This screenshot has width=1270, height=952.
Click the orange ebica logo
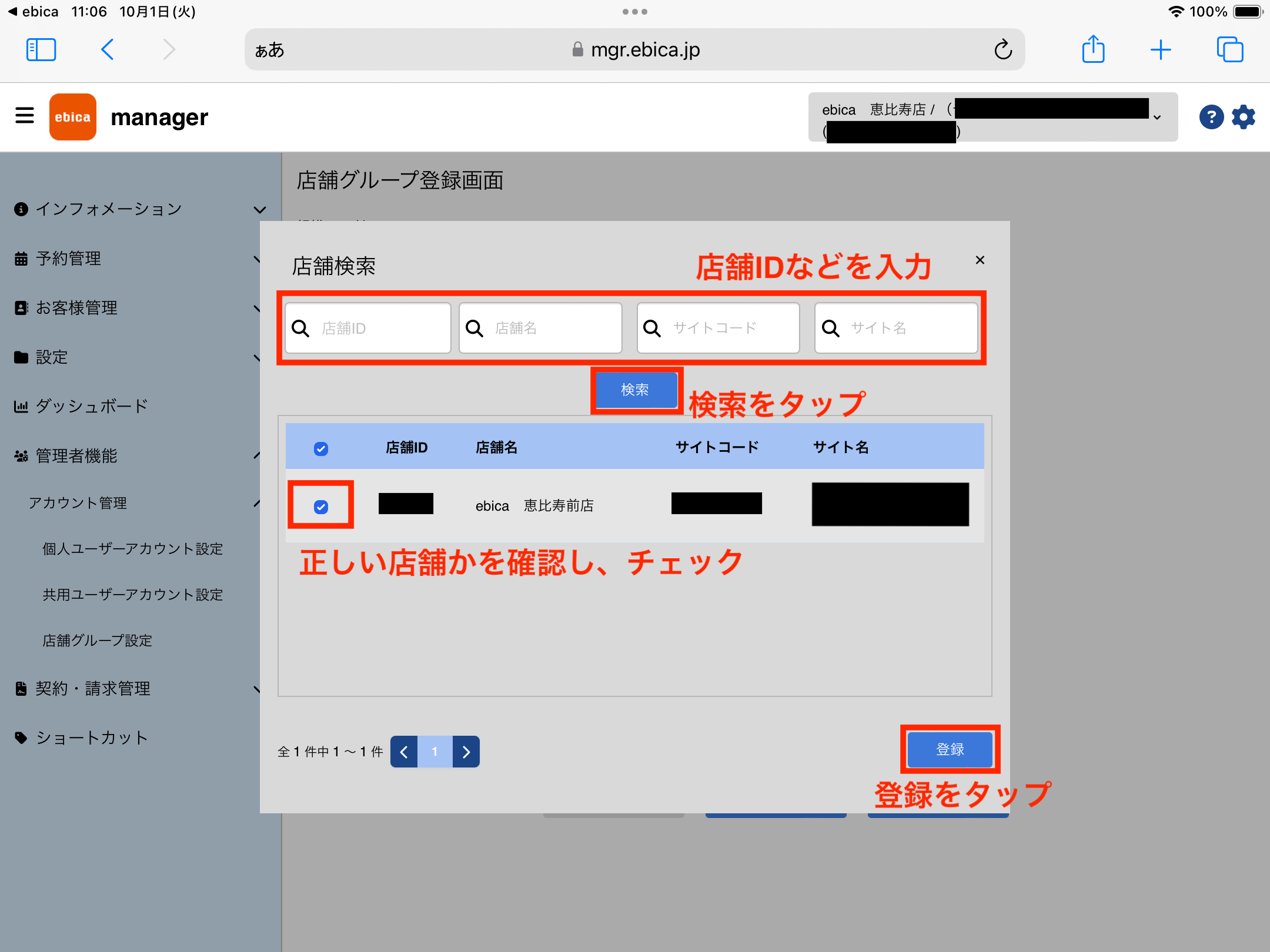click(73, 117)
